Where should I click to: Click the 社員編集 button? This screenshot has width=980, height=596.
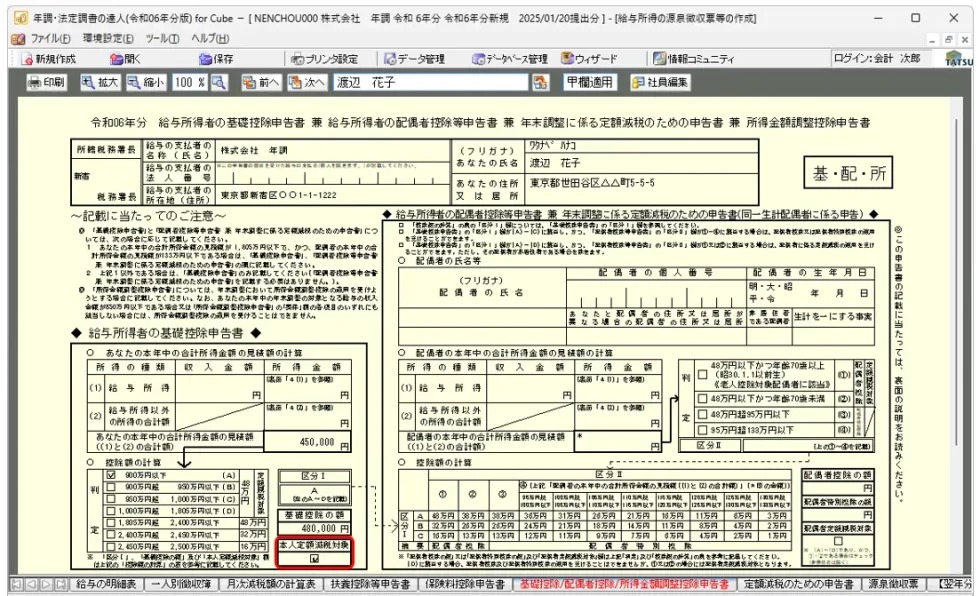(x=660, y=82)
